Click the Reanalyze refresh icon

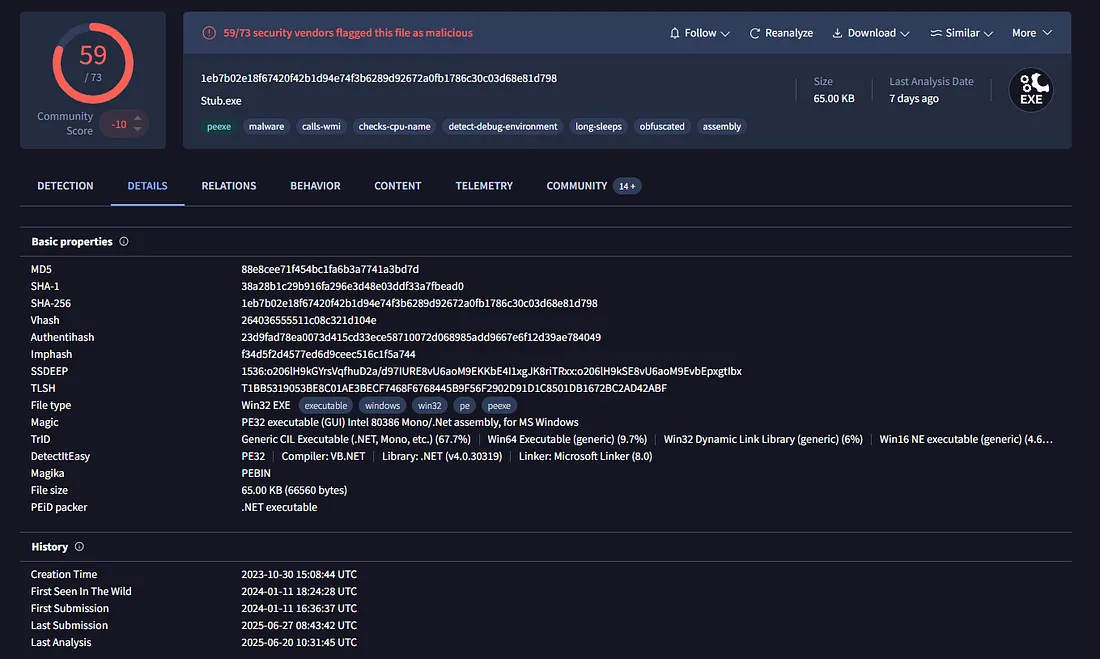coord(755,33)
